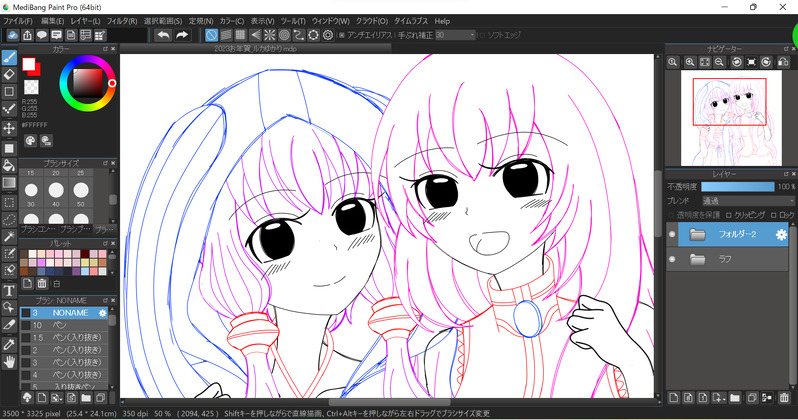Open the フィルタ(R) menu
Viewport: 798px width, 420px height.
pos(122,21)
